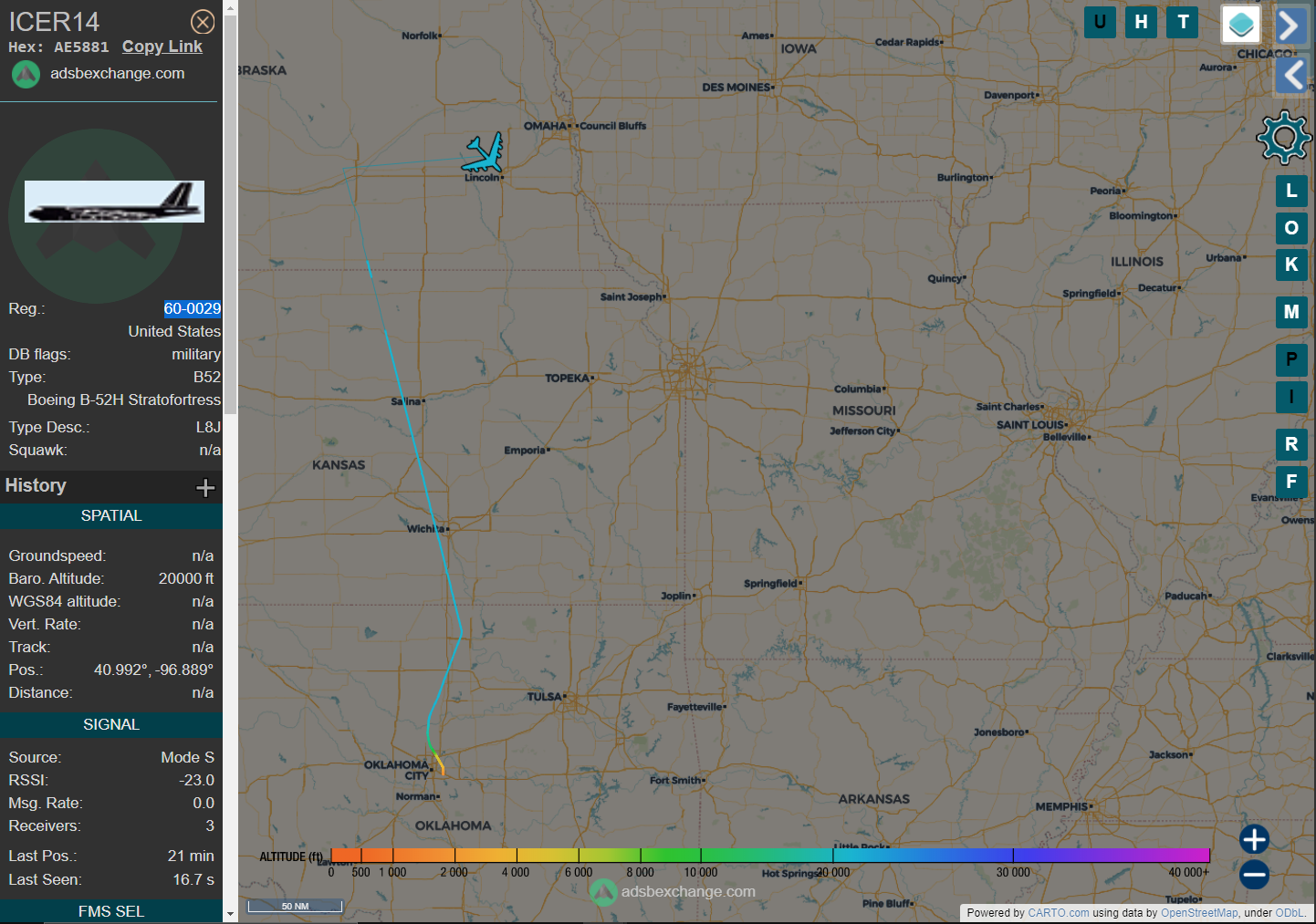Click the Type B52 value
The height and width of the screenshot is (924, 1316).
[207, 377]
